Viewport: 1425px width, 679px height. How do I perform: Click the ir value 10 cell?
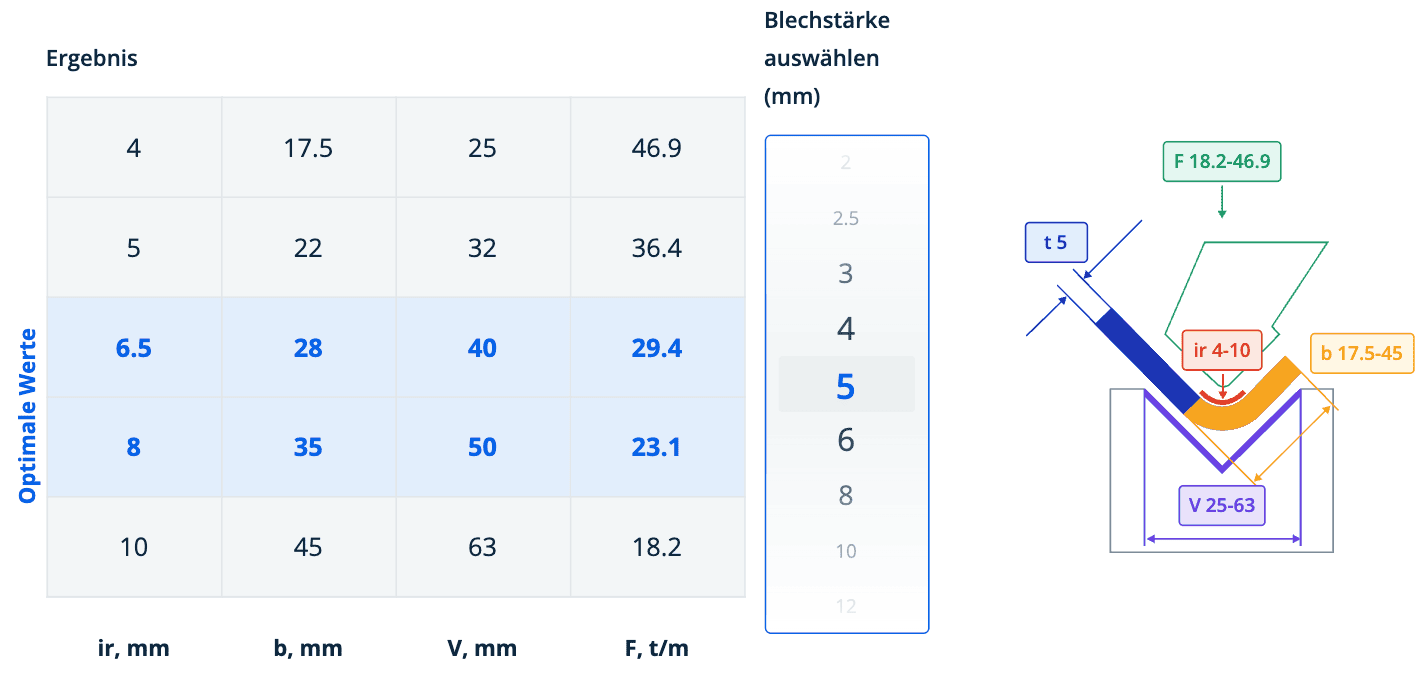pyautogui.click(x=134, y=547)
